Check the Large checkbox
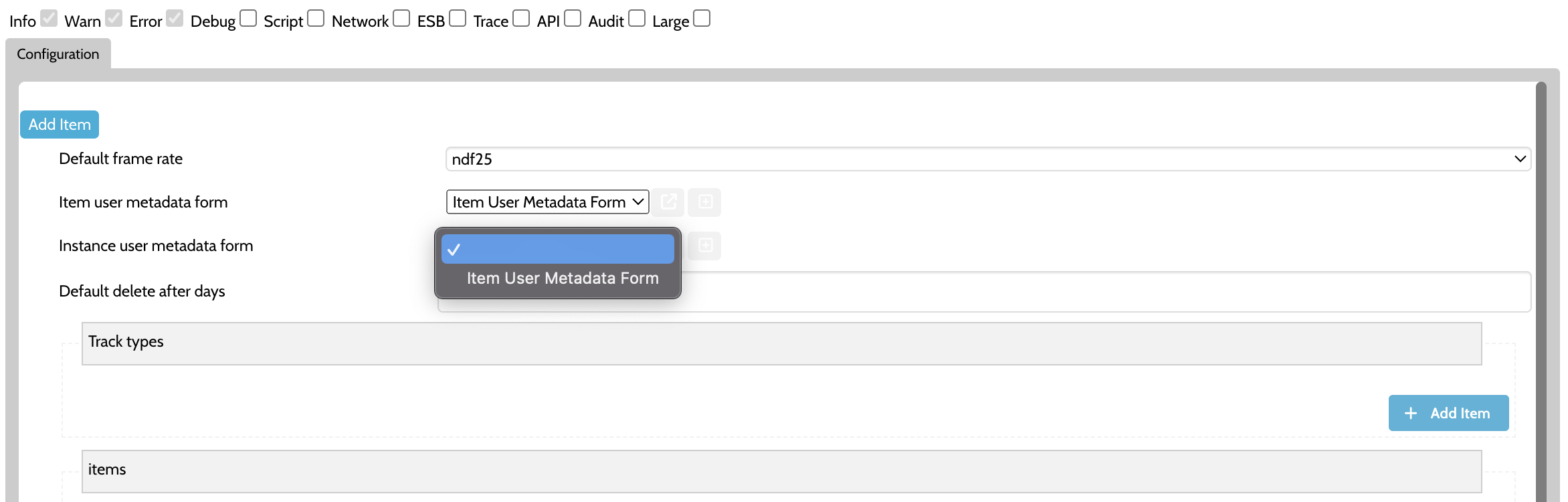This screenshot has height=502, width=1568. coord(702,18)
